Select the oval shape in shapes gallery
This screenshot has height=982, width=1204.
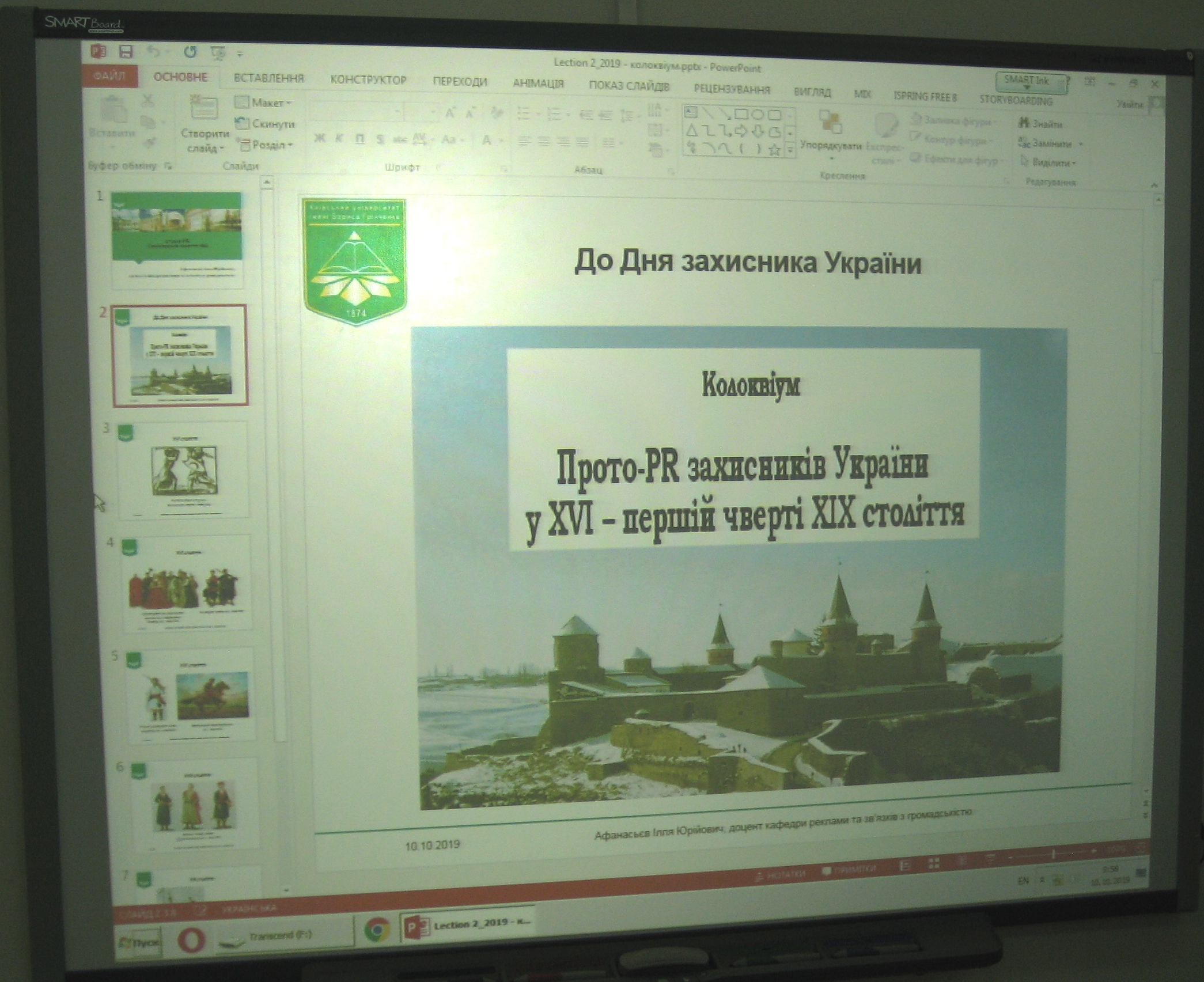click(x=758, y=114)
